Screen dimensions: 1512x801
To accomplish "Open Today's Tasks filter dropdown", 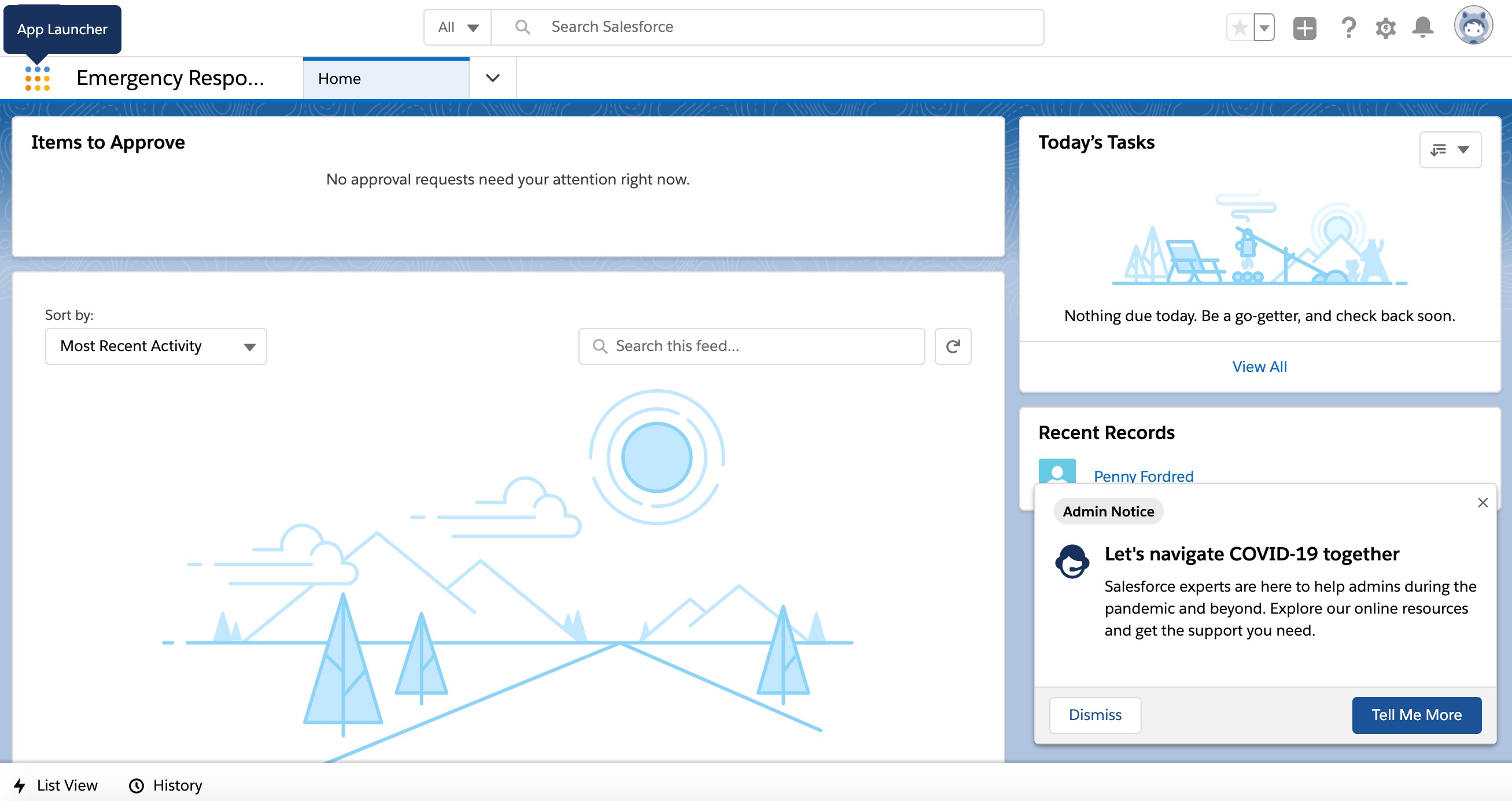I will coord(1450,150).
